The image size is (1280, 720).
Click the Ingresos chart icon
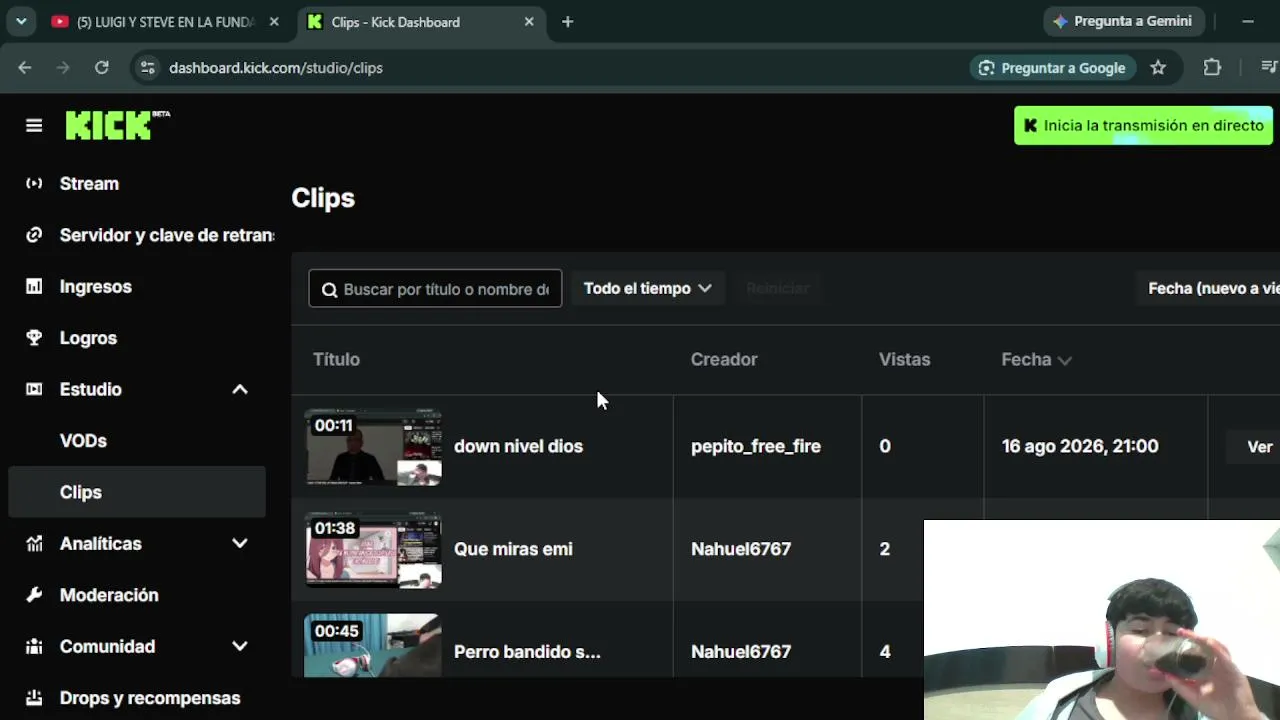34,286
